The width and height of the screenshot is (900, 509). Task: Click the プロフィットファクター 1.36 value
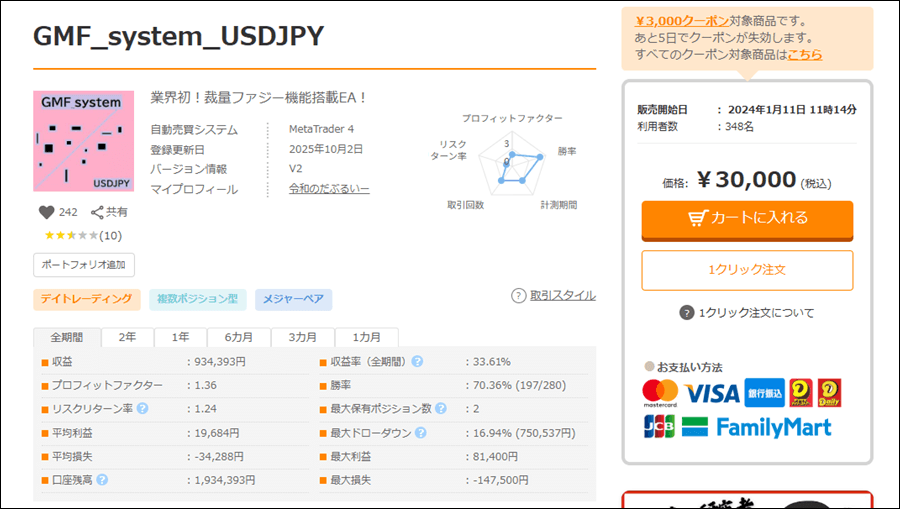click(205, 385)
